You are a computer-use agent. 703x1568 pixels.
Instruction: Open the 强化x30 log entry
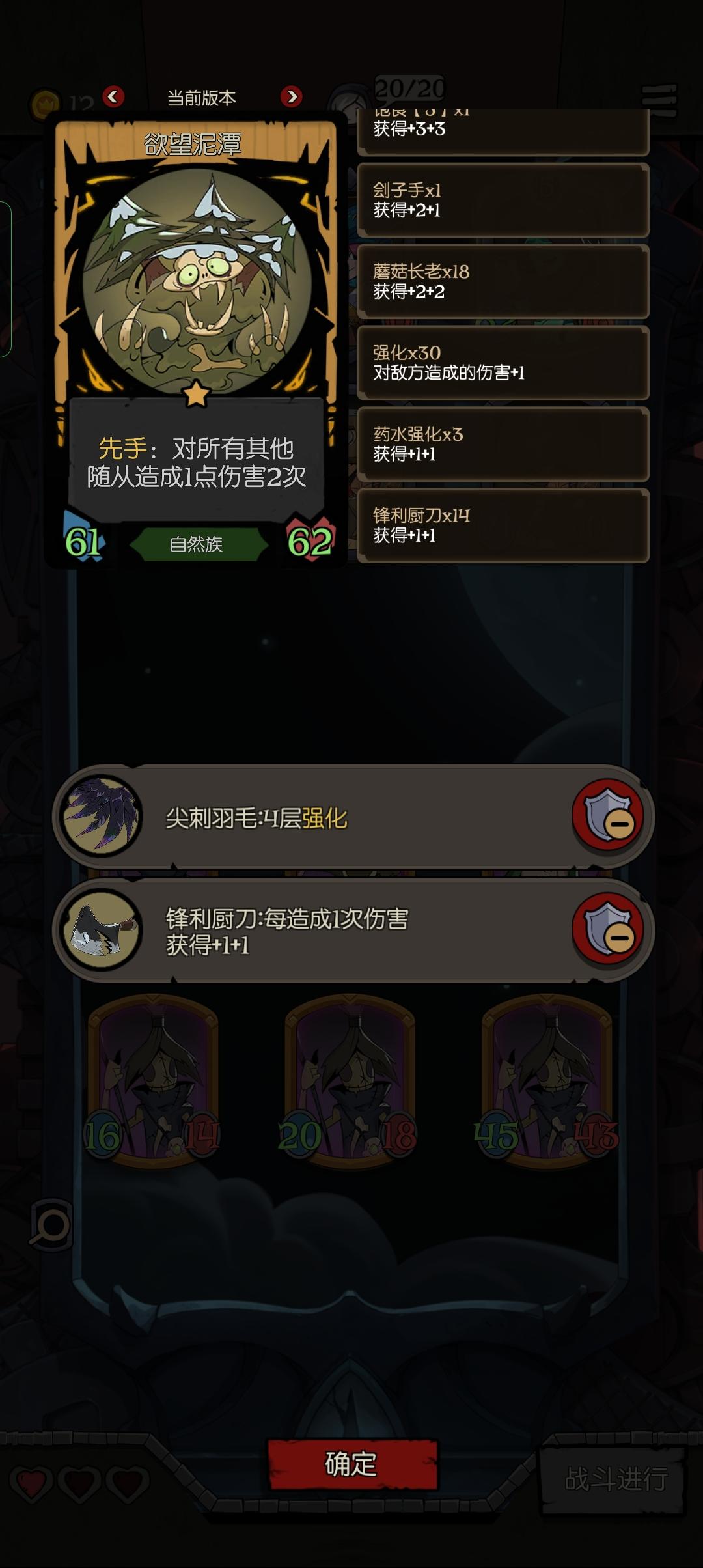(503, 363)
